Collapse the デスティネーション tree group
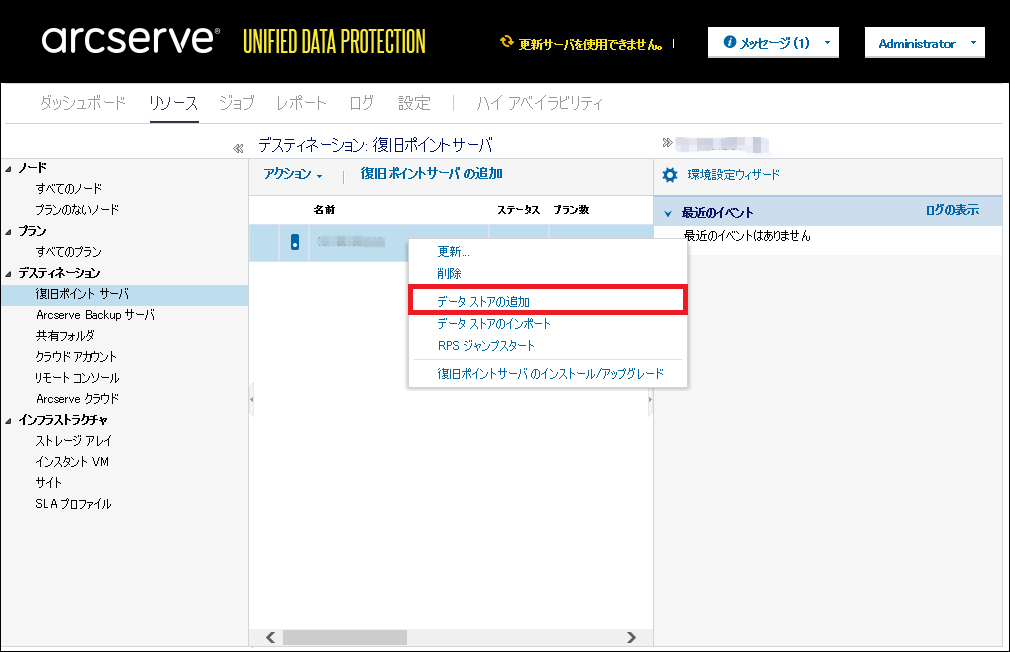Screen dimensions: 1010x652 8,274
